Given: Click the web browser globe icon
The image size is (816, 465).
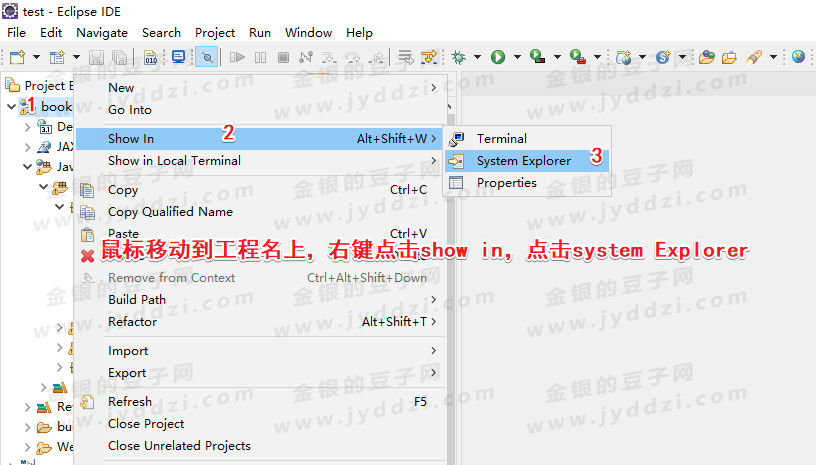Looking at the screenshot, I should coord(798,57).
